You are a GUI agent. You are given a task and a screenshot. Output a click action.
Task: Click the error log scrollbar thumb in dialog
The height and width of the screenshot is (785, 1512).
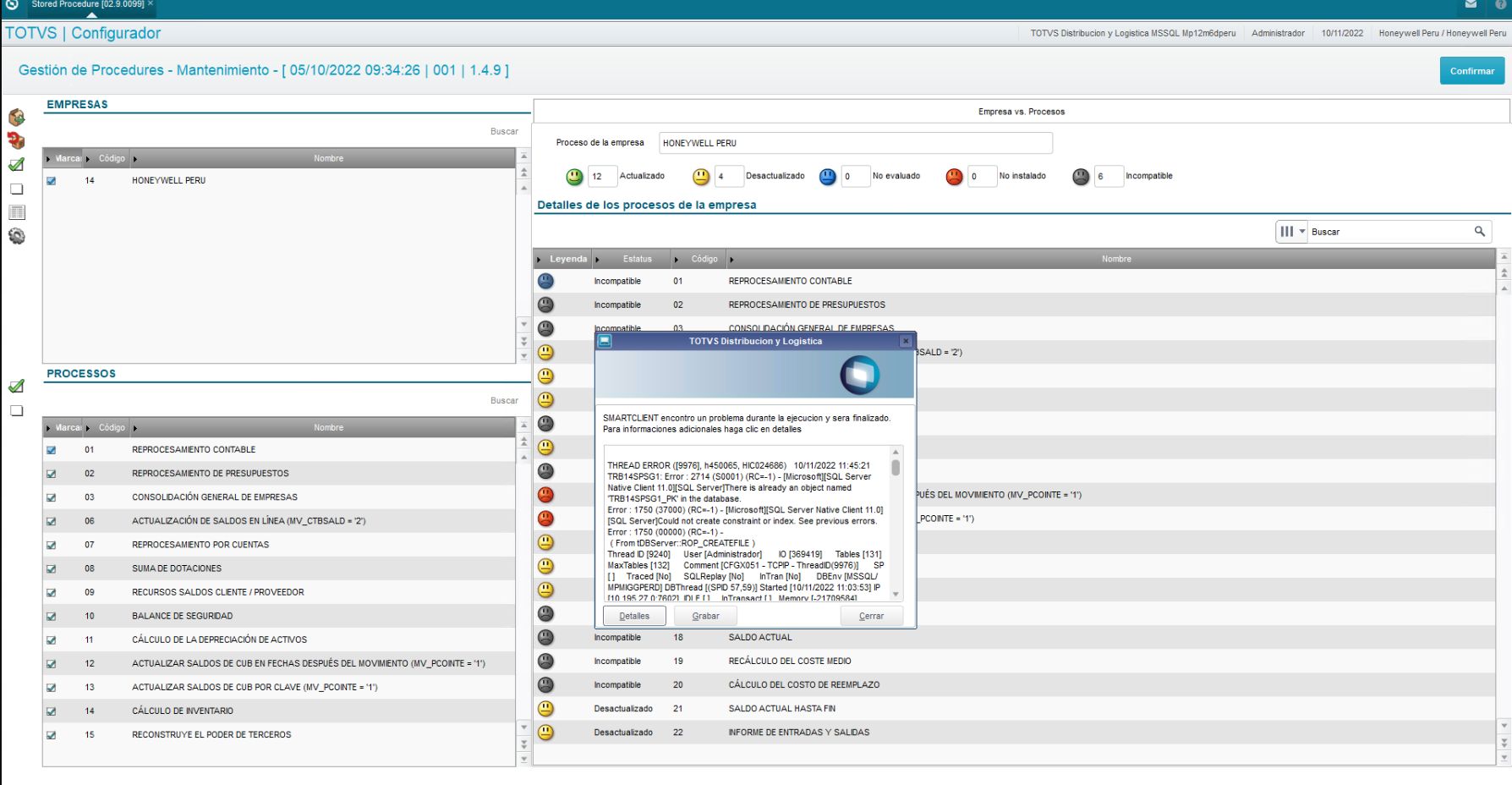[896, 468]
